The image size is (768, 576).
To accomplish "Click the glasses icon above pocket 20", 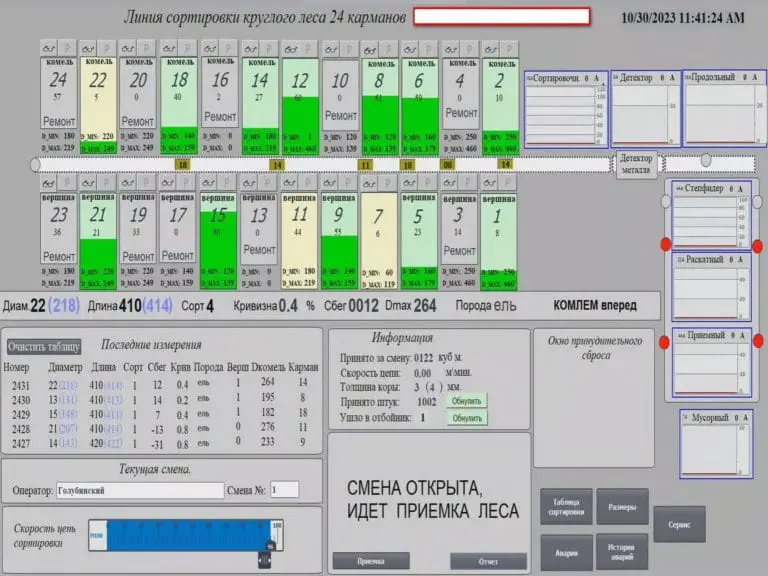I will [128, 48].
